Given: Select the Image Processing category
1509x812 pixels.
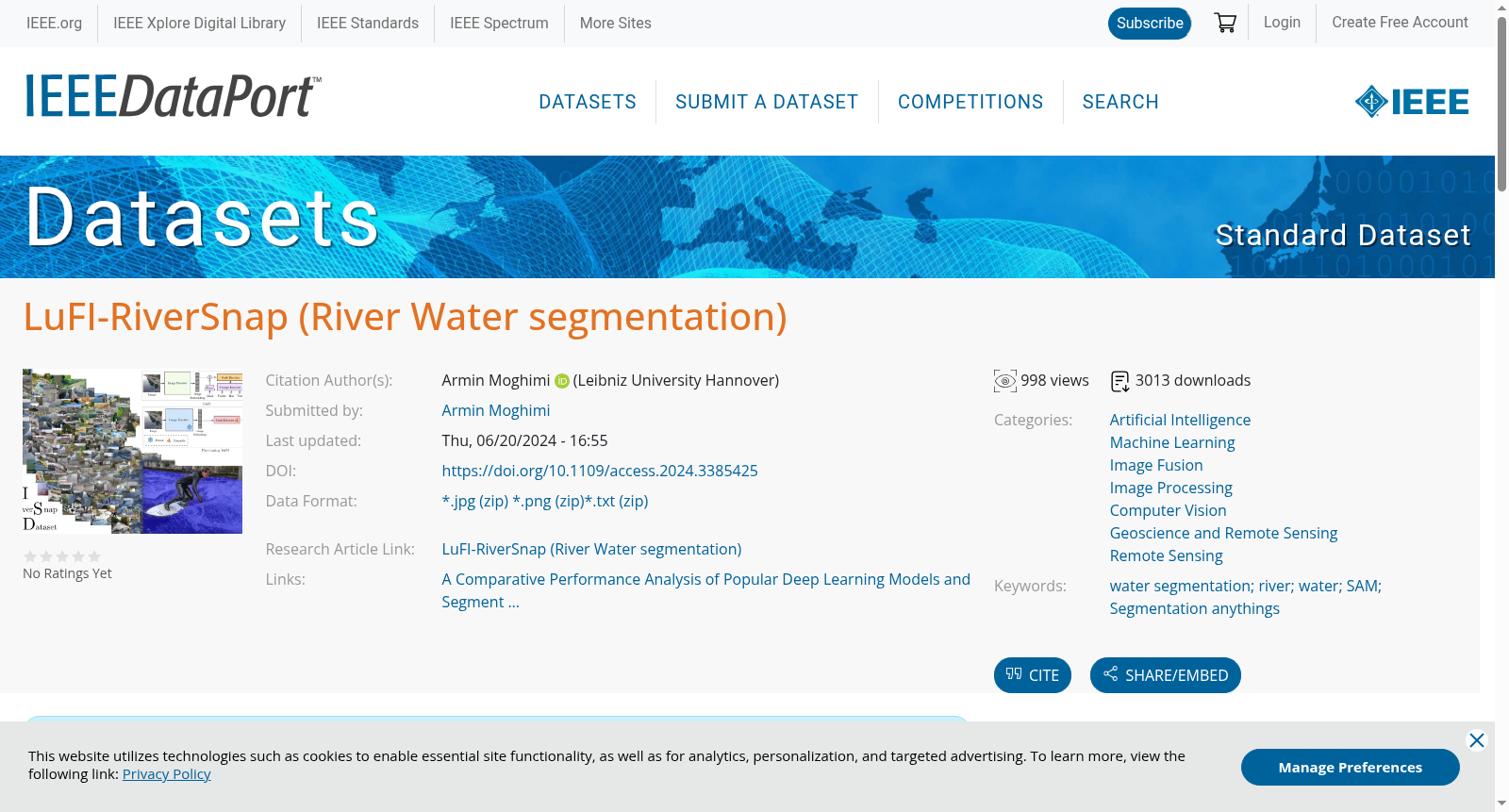Looking at the screenshot, I should click(x=1170, y=488).
